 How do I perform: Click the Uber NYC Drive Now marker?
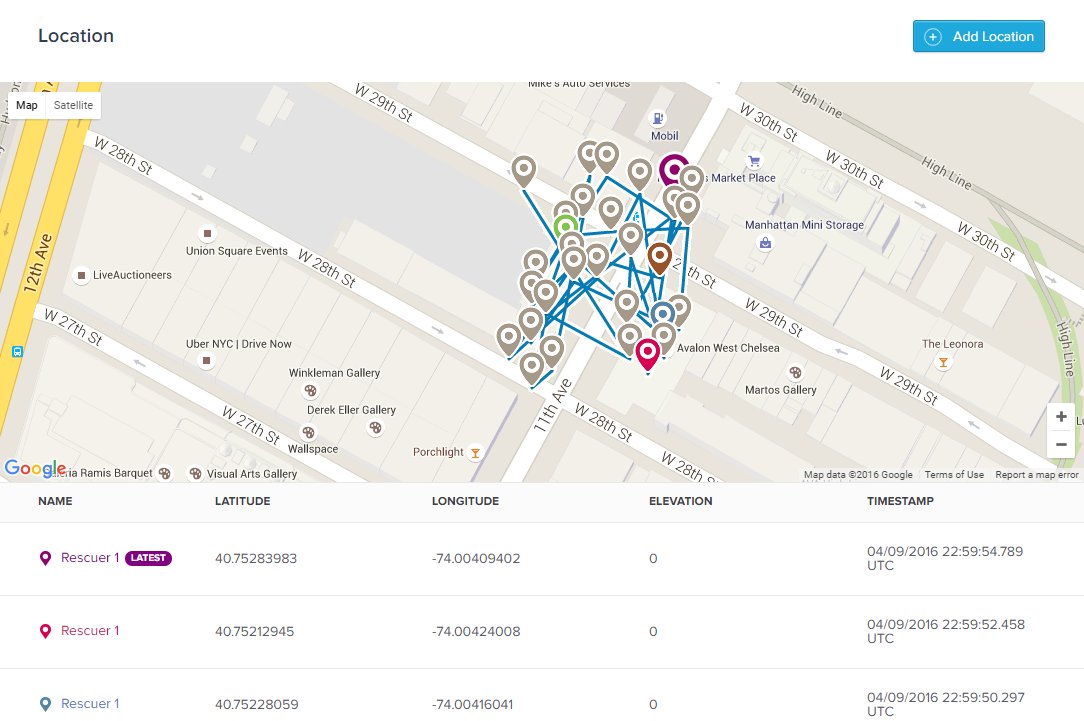pyautogui.click(x=206, y=360)
